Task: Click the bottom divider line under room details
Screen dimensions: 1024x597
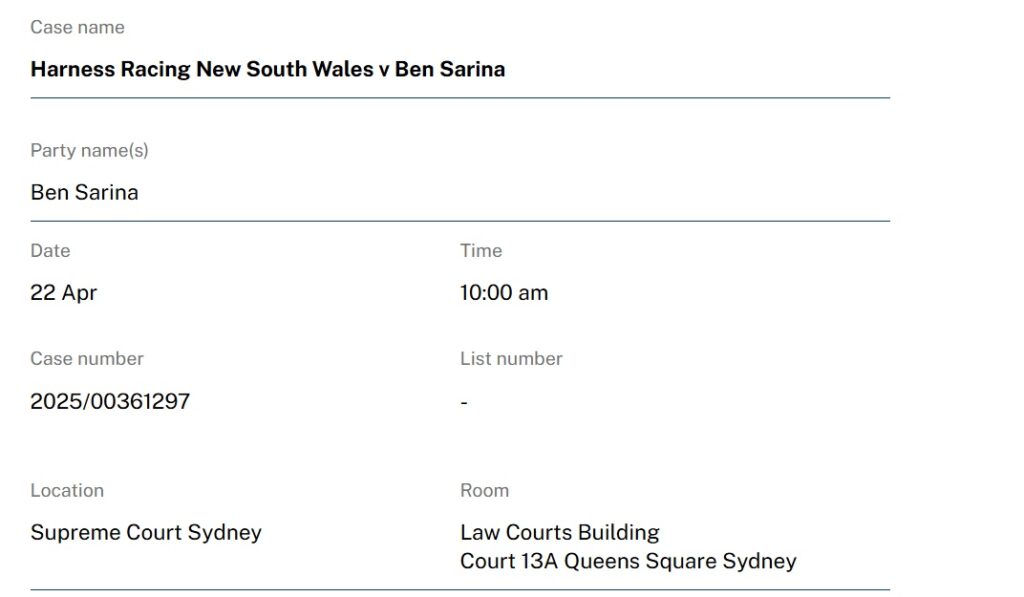Action: tap(460, 590)
